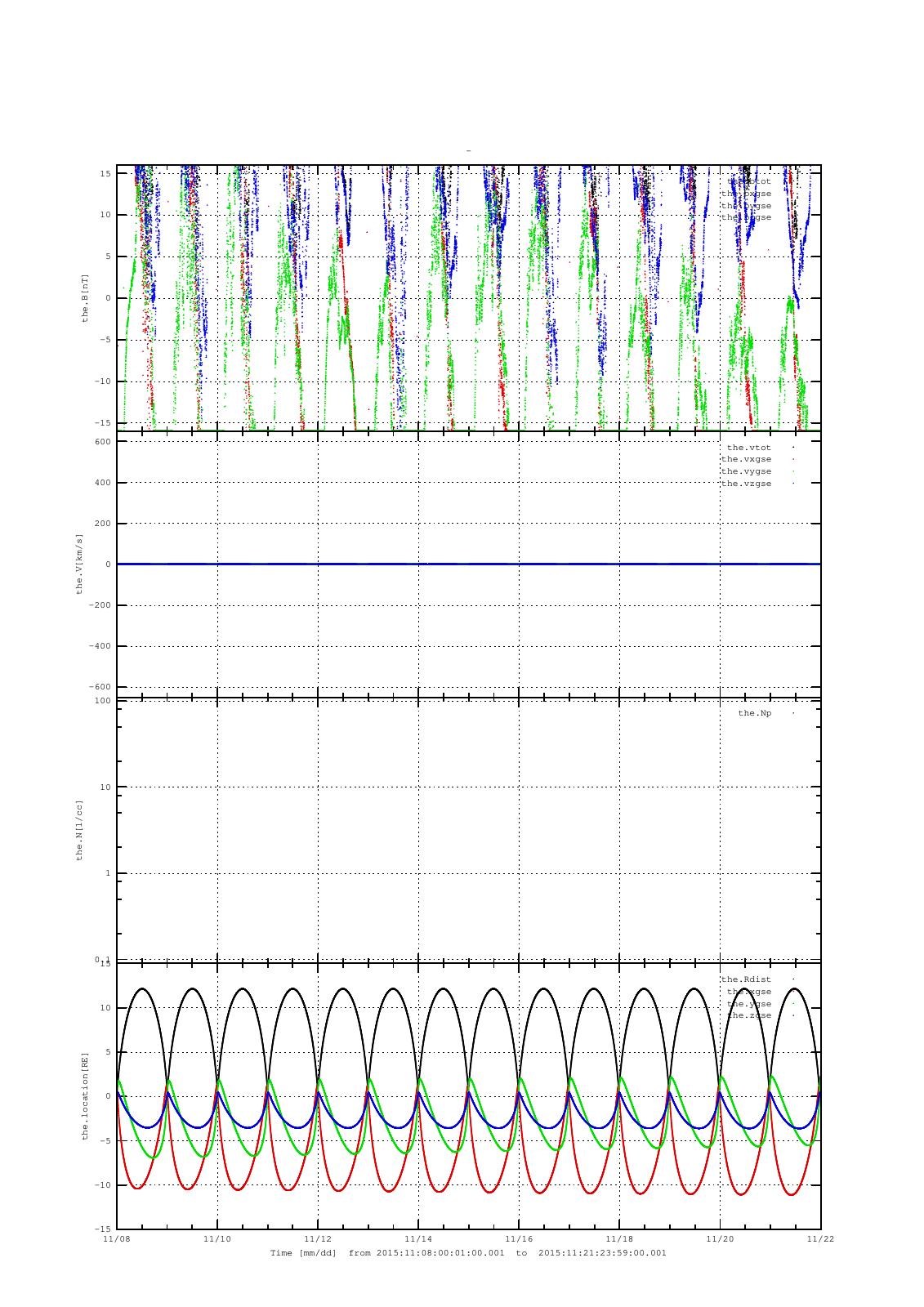
Task: Click the blue velocity data line at zero
Action: click(x=468, y=564)
